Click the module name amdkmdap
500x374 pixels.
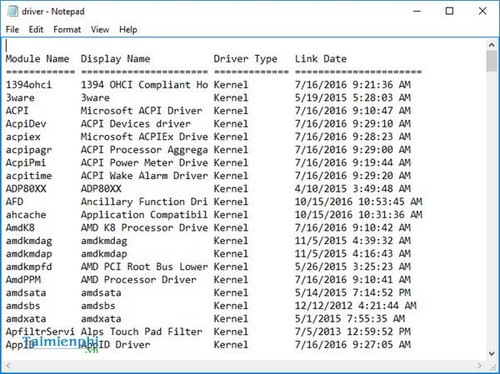(29, 254)
